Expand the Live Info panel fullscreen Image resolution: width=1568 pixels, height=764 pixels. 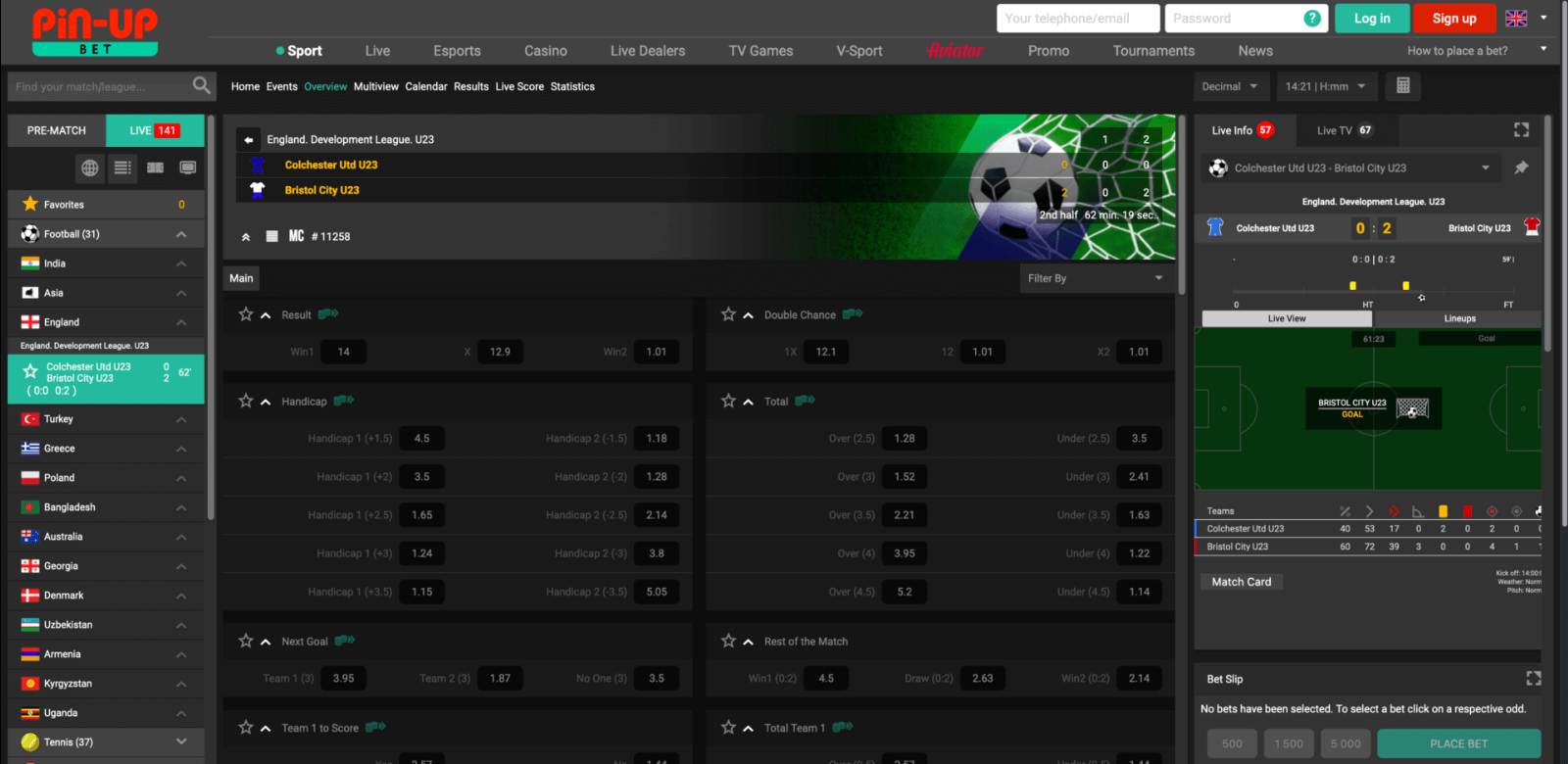(1521, 129)
